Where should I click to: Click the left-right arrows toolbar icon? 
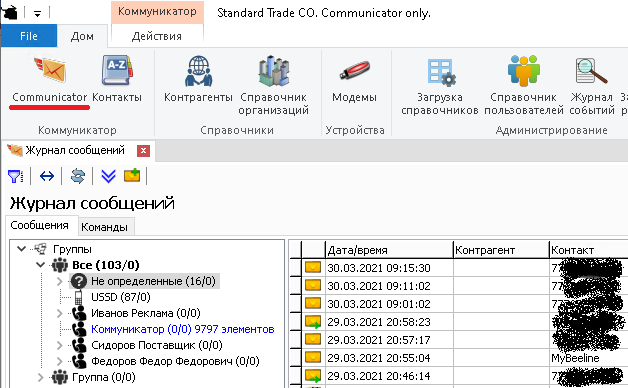coord(47,176)
